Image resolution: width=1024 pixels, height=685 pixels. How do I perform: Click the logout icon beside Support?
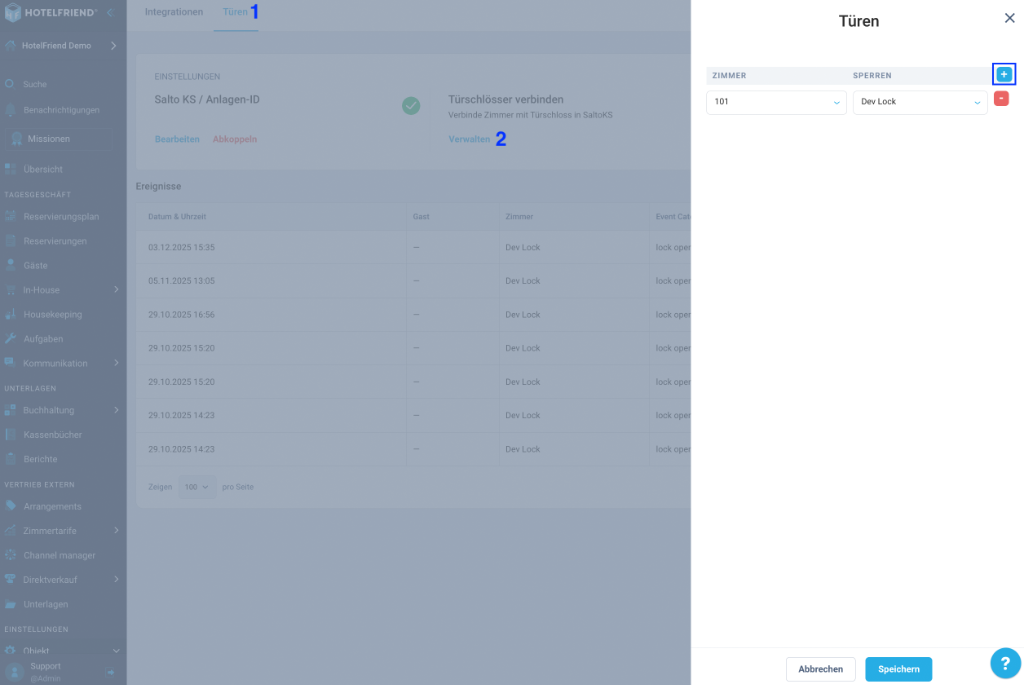point(110,672)
